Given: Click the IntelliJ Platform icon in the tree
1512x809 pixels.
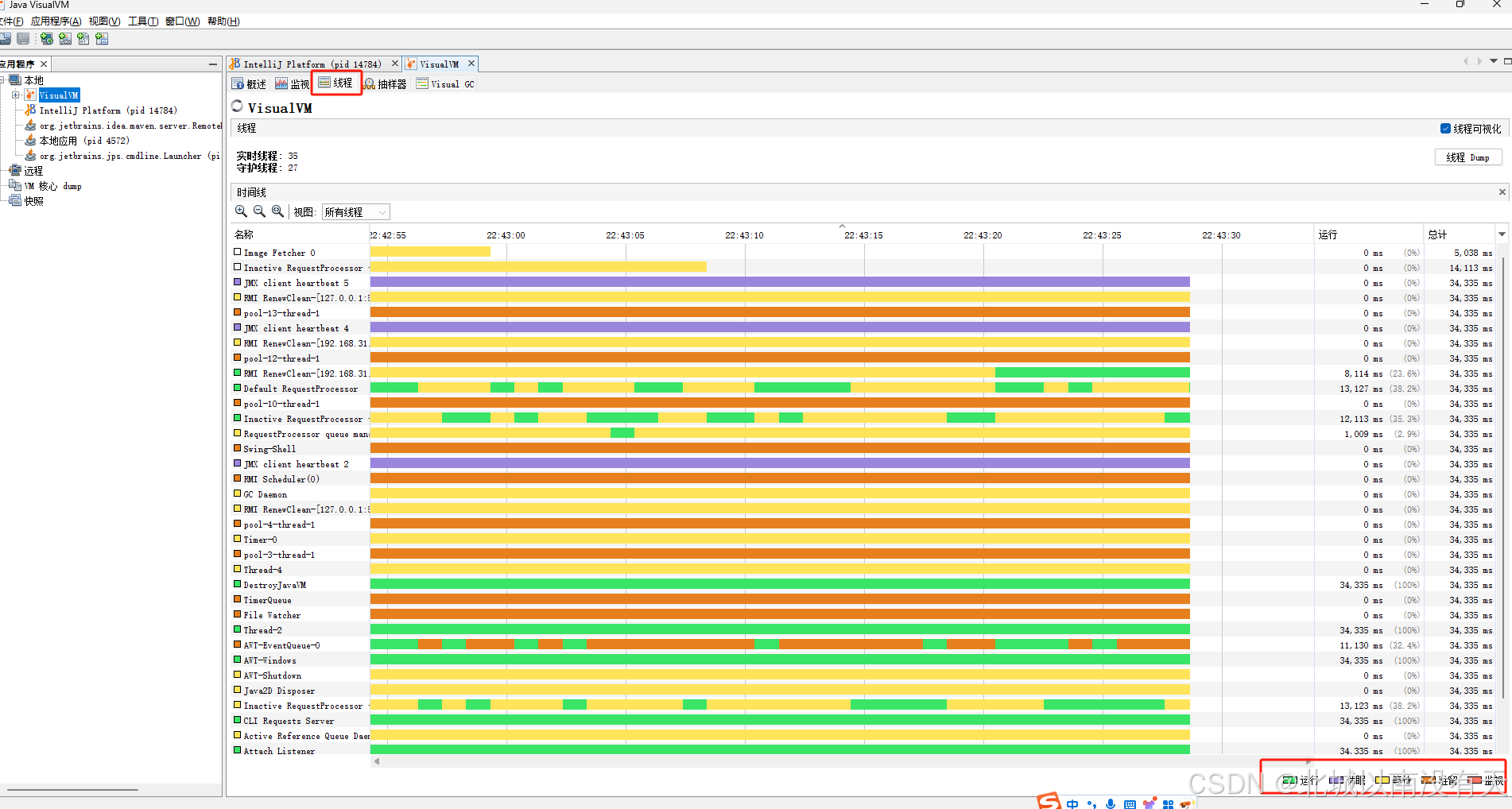Looking at the screenshot, I should coord(30,110).
